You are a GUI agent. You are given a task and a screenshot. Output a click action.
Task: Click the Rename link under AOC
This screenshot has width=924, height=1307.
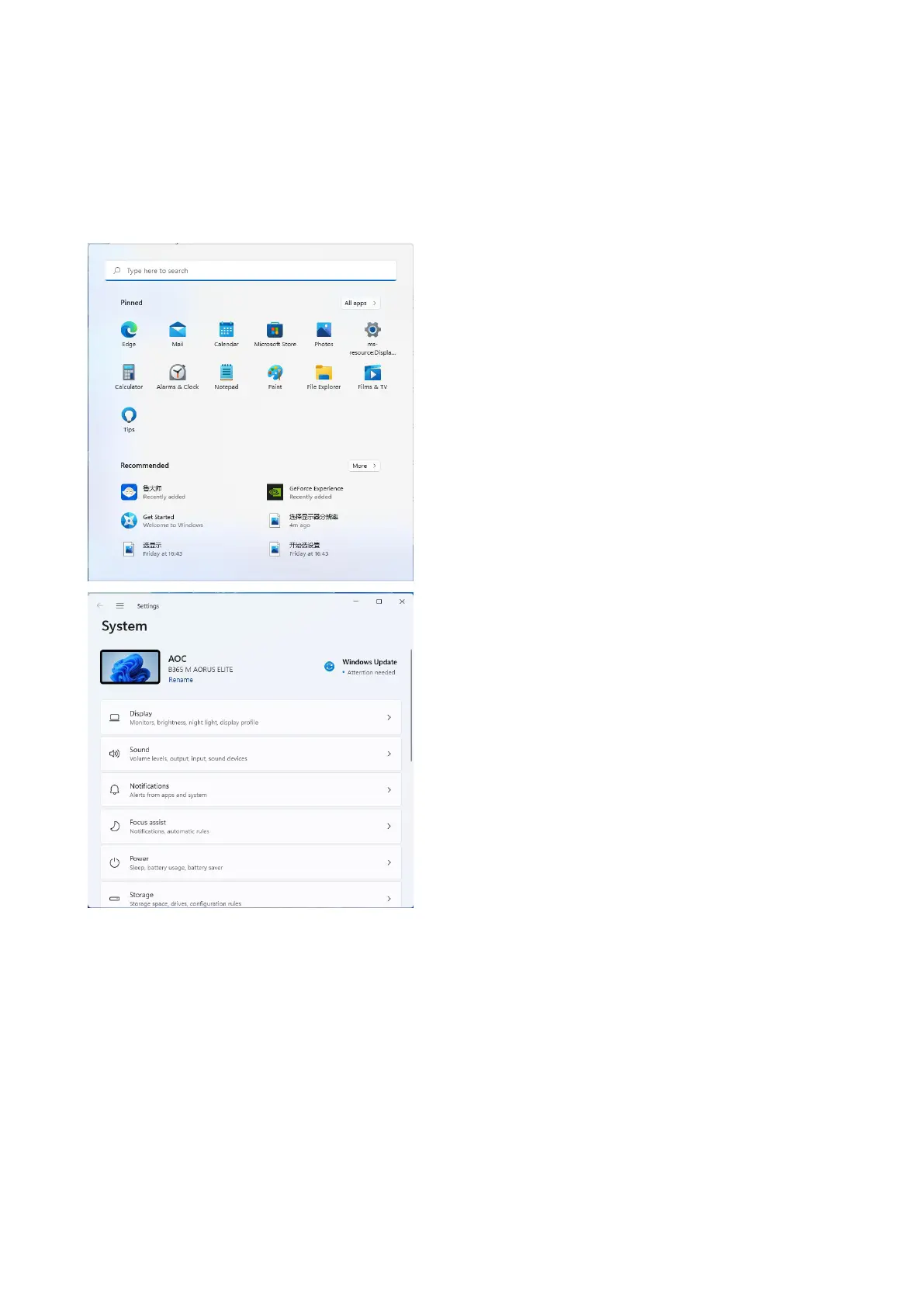(x=181, y=680)
